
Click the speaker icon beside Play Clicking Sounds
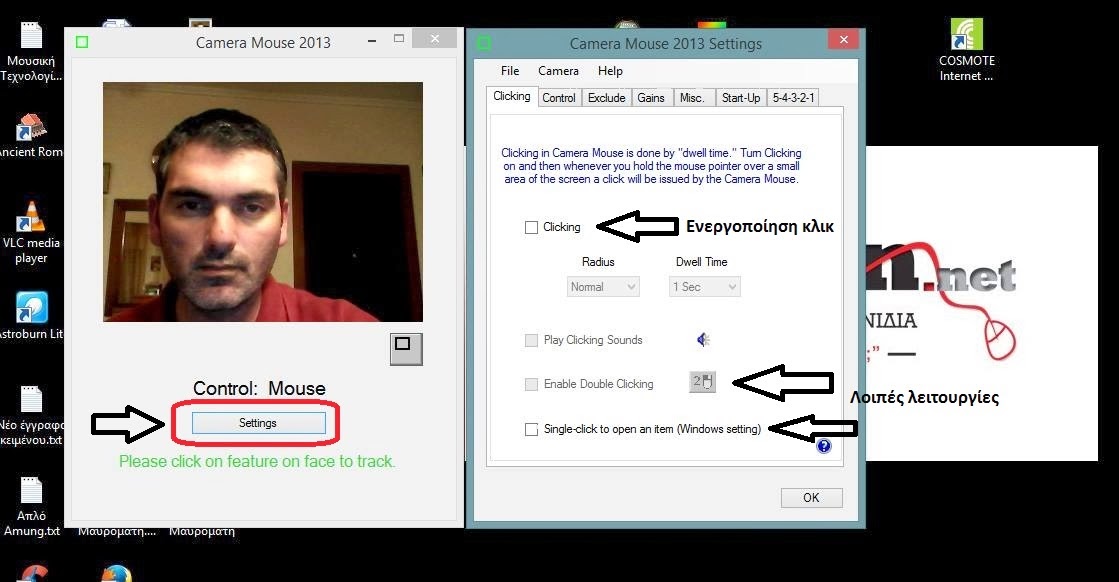click(703, 340)
